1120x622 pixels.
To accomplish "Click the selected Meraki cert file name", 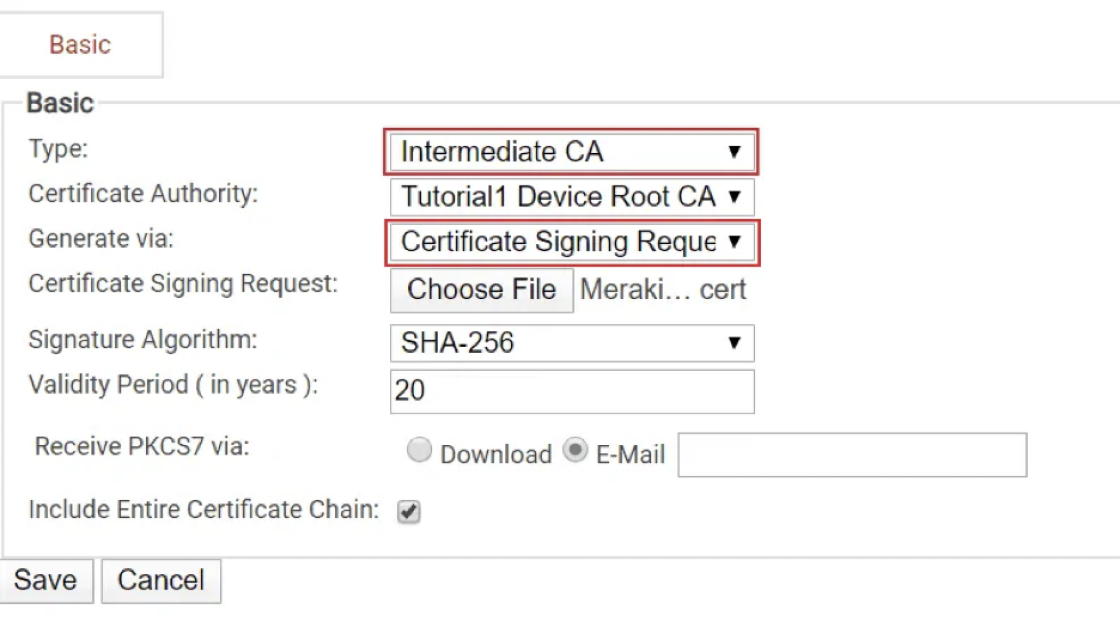I will tap(663, 290).
